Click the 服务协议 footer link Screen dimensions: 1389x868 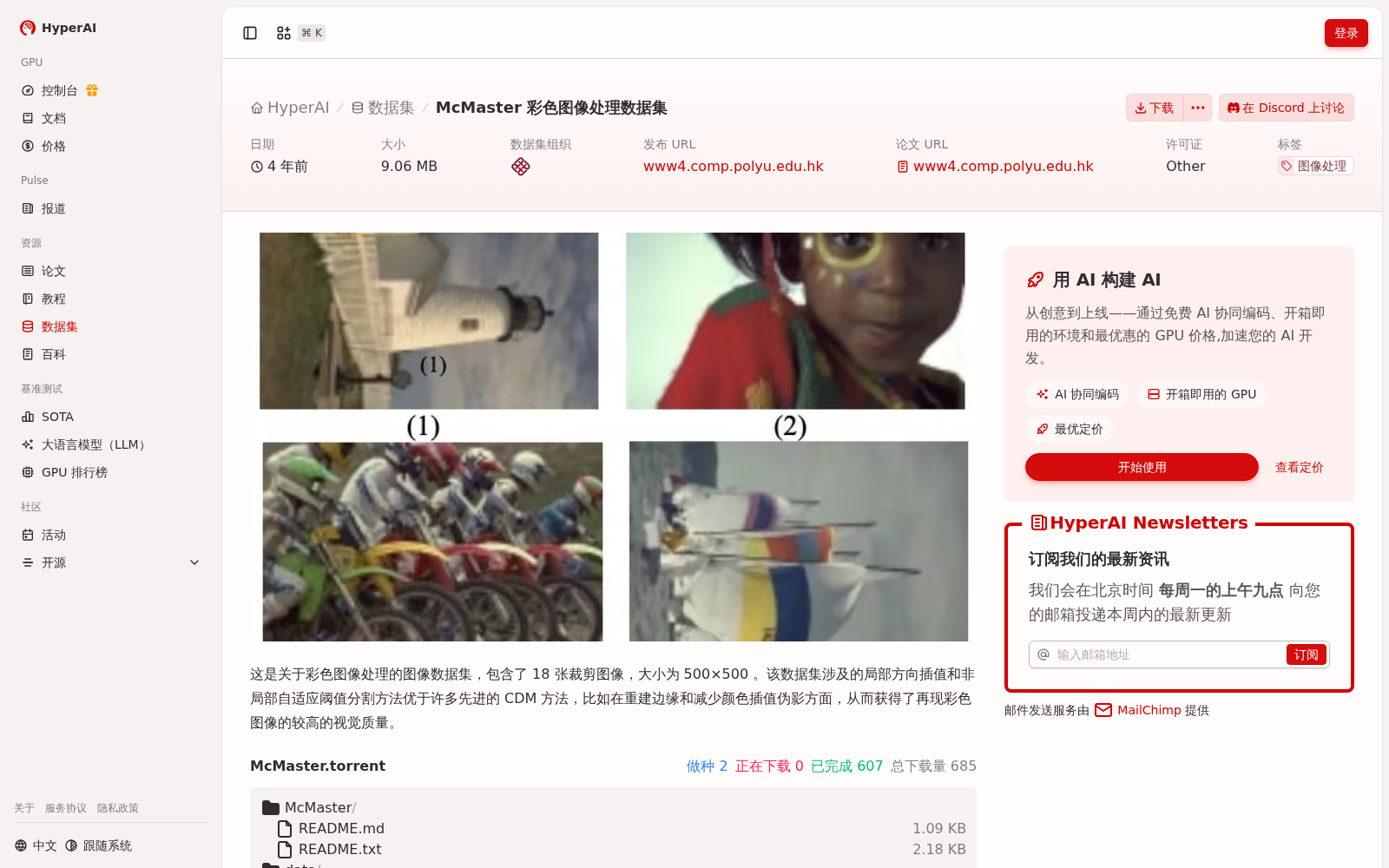pos(66,808)
